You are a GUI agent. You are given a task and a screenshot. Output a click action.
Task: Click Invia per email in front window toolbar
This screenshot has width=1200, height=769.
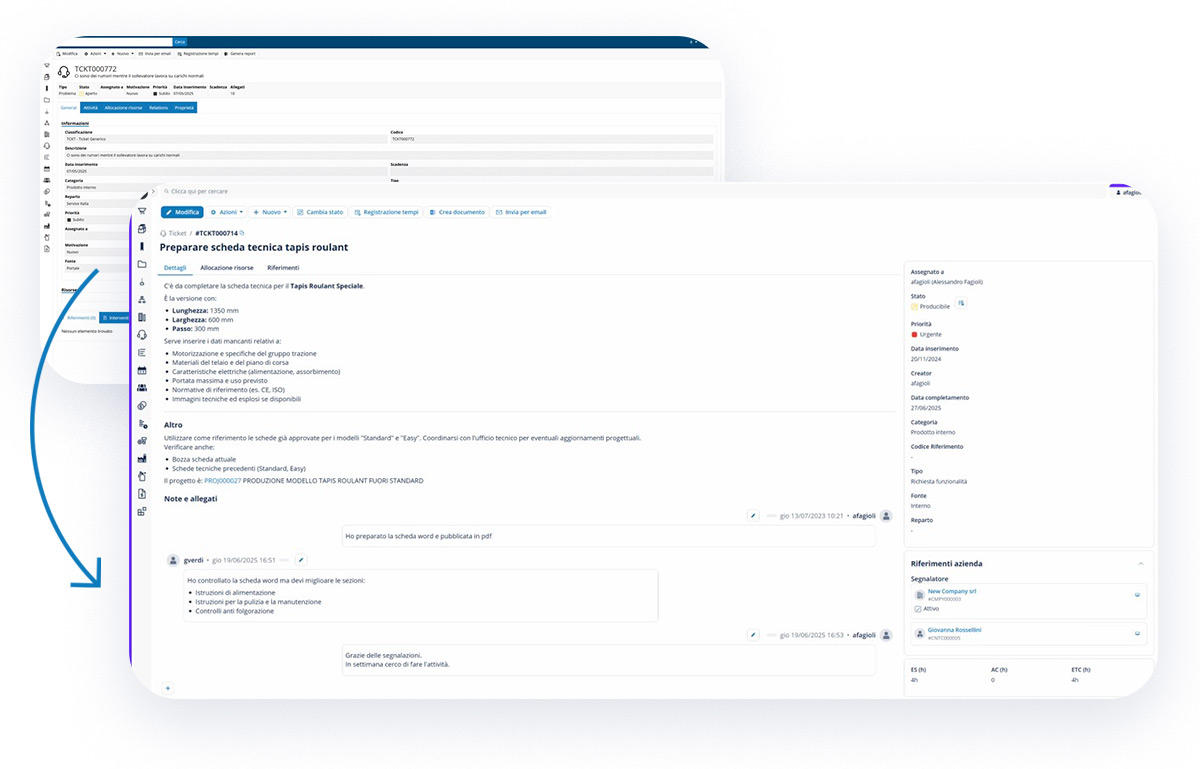[521, 212]
